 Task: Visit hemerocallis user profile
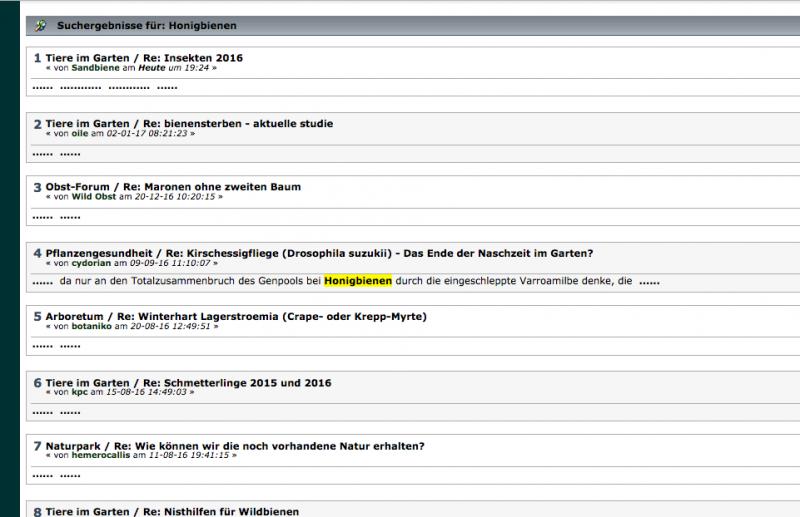(103, 455)
